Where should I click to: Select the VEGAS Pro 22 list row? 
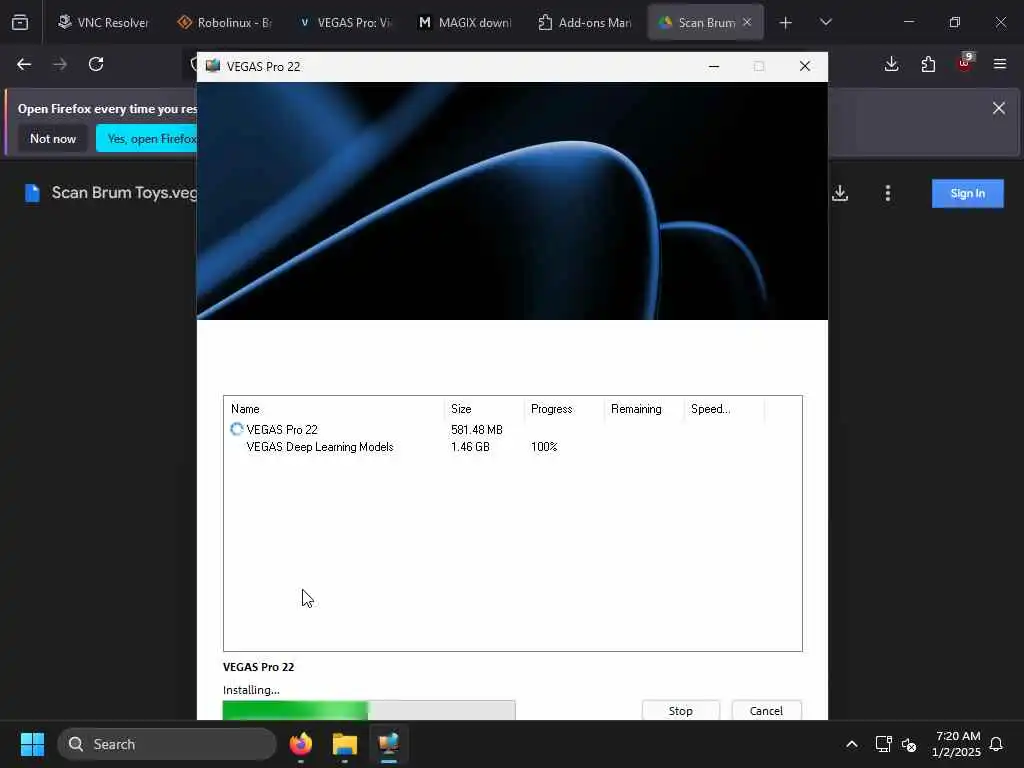[513, 430]
